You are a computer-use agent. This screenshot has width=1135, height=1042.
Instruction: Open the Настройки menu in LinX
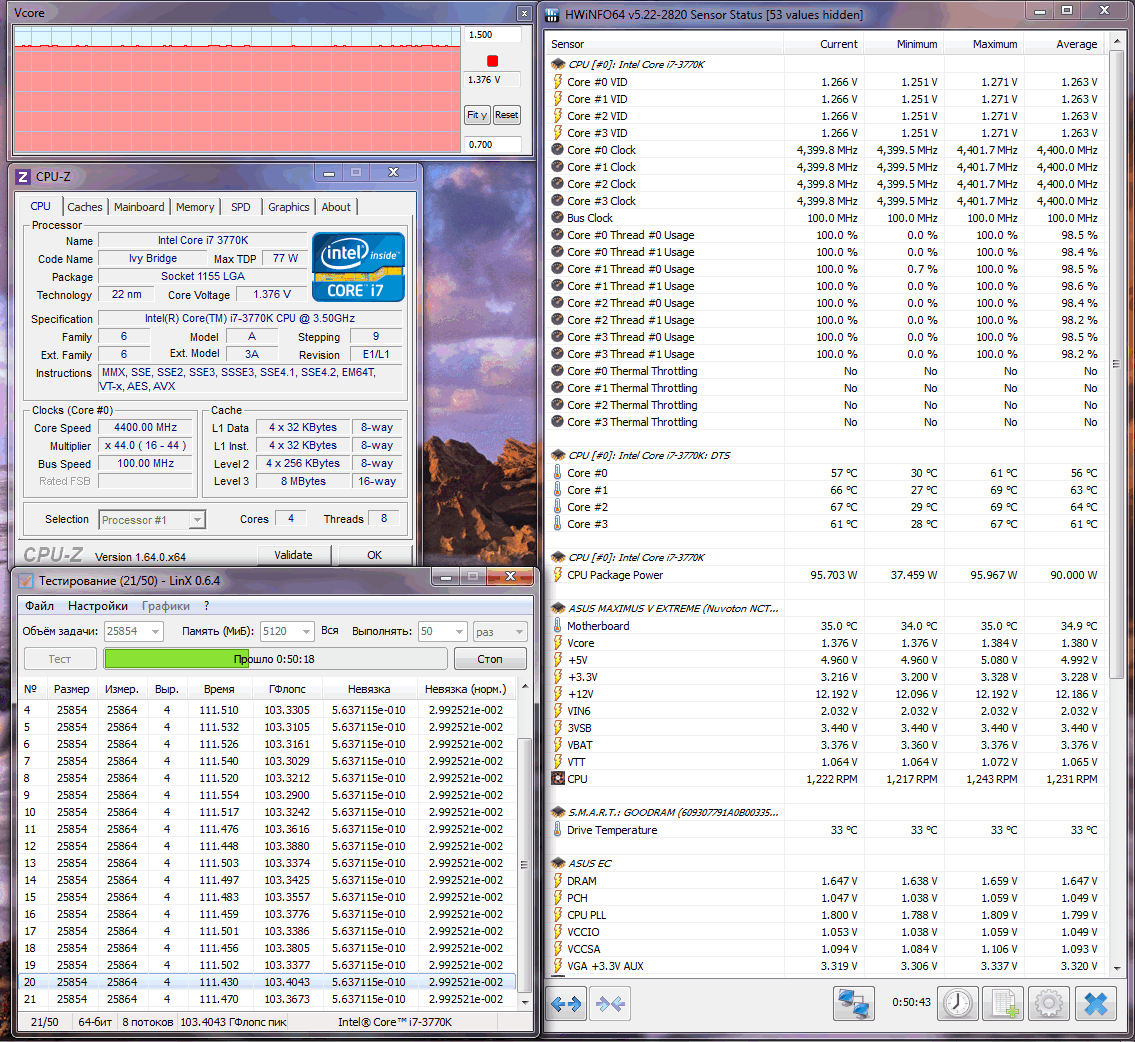98,606
